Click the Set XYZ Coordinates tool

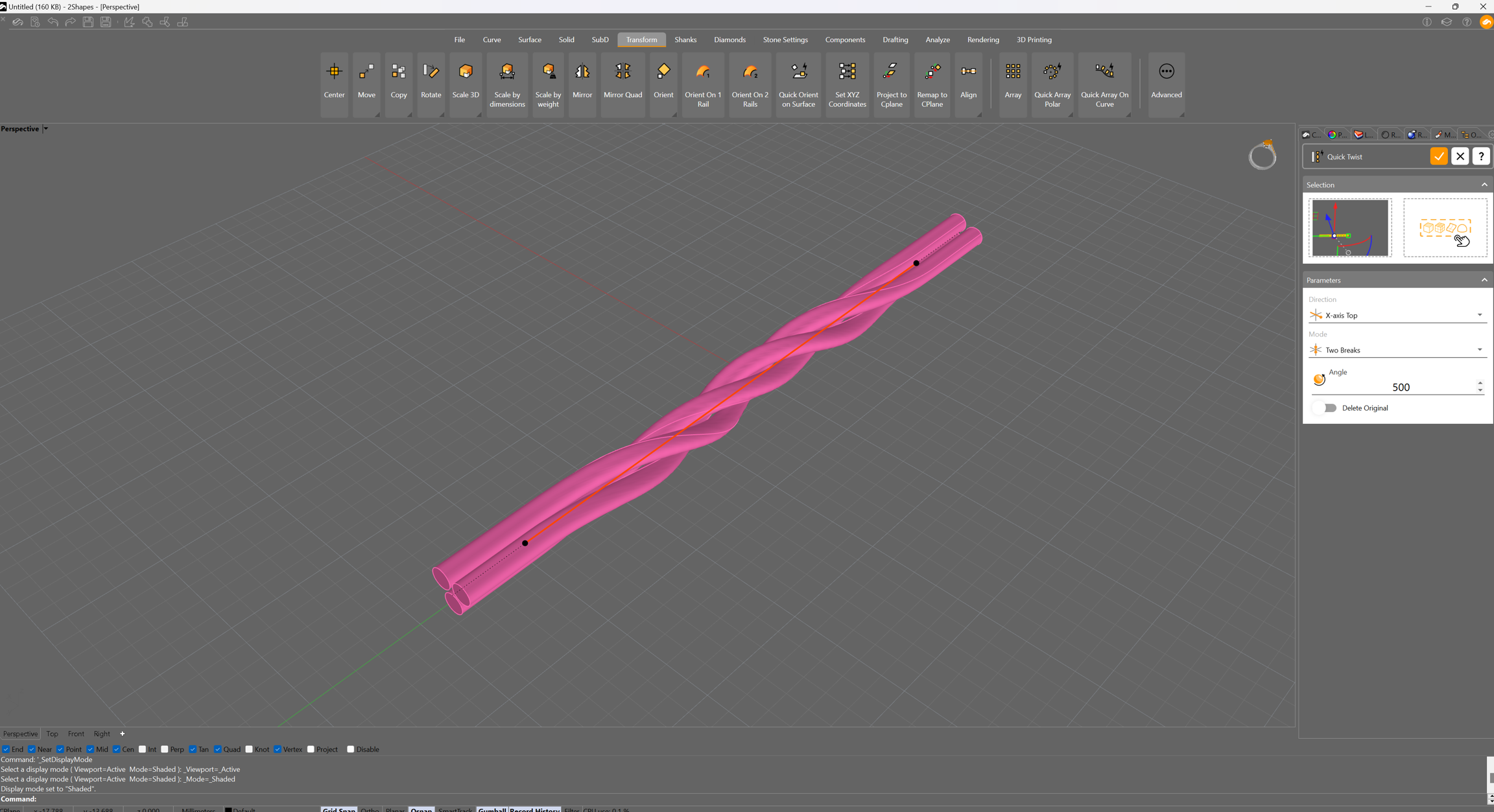click(847, 72)
